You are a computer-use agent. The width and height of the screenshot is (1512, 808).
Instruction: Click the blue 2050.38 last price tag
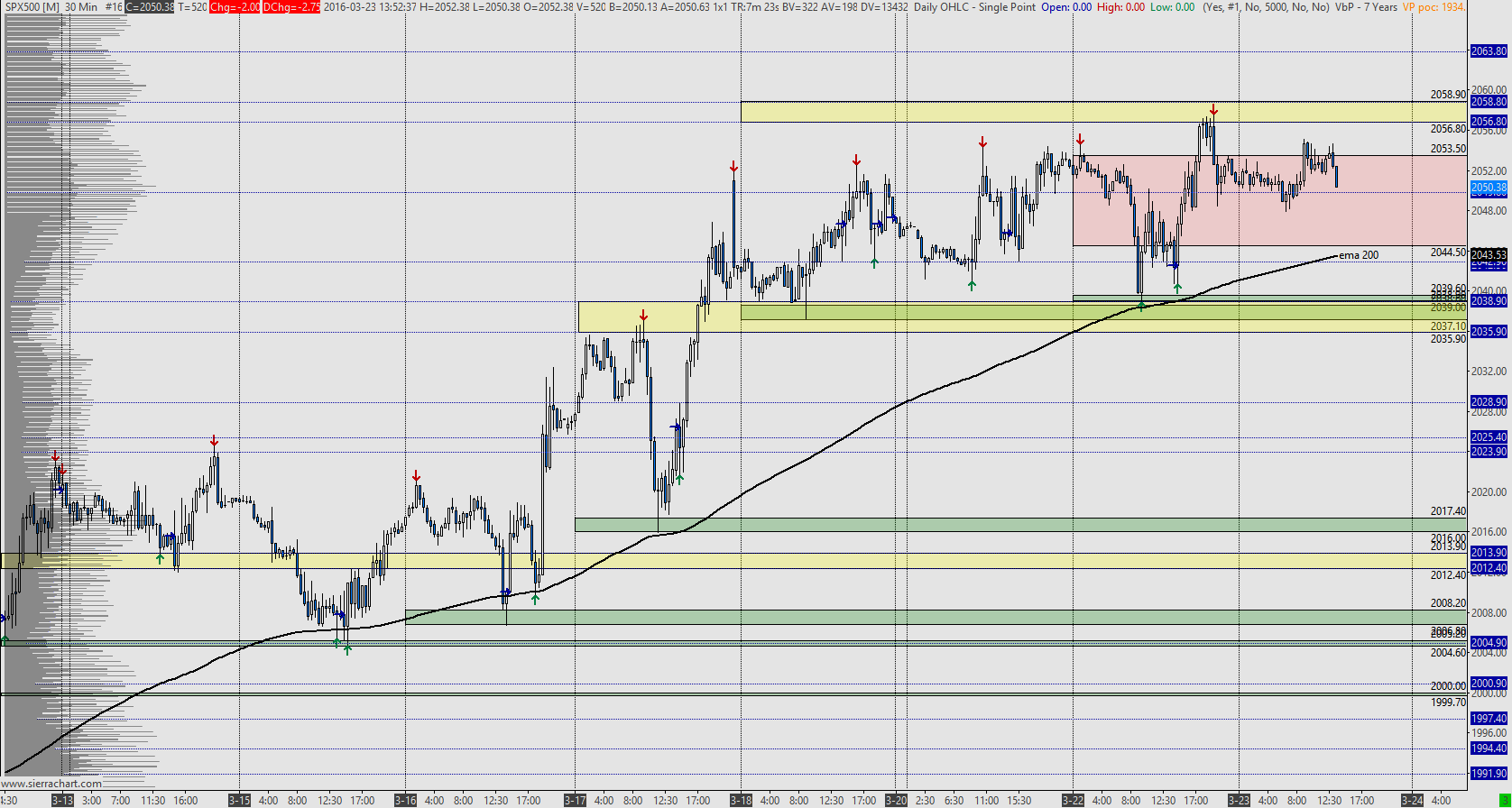point(1489,188)
